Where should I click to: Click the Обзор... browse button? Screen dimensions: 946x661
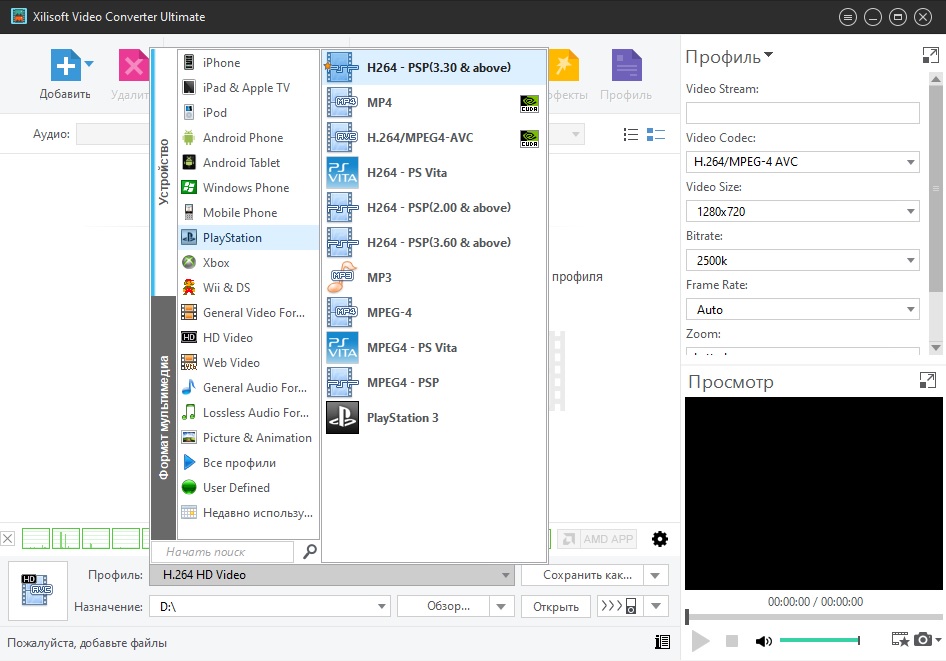tap(447, 606)
